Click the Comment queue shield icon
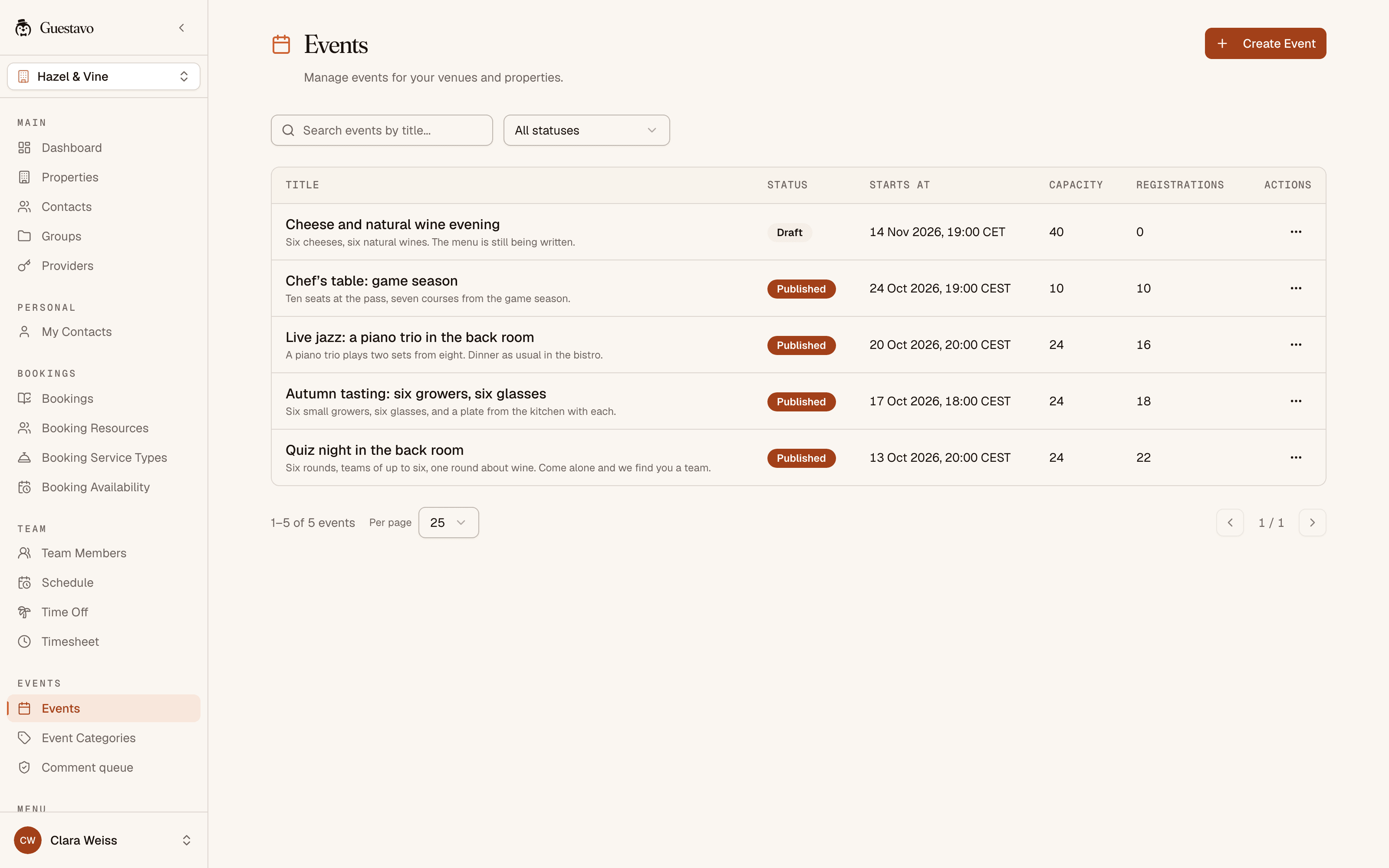 [x=24, y=768]
